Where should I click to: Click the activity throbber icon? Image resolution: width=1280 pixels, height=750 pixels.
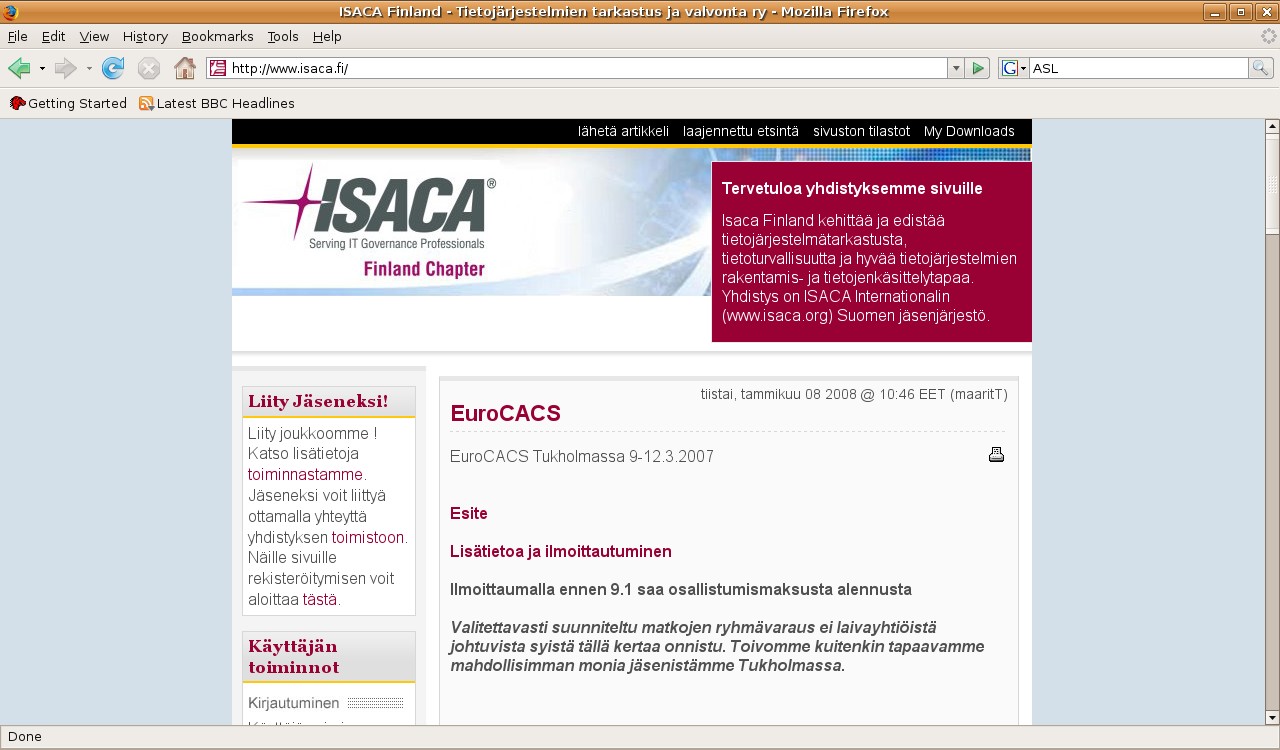pos(1268,36)
